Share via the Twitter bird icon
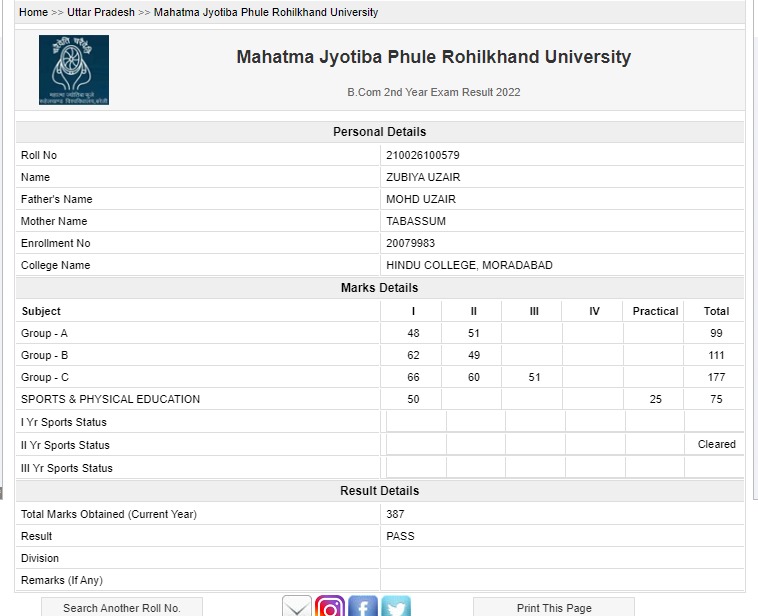Screen dimensions: 758x616 click(396, 606)
